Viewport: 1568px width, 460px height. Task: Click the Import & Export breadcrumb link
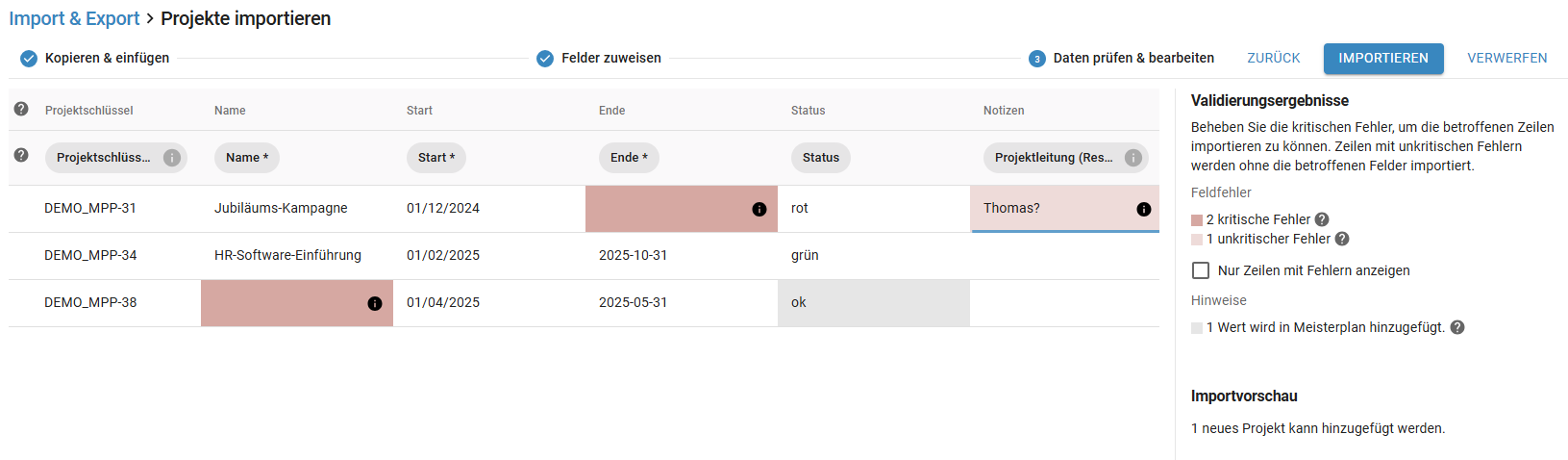pos(74,18)
